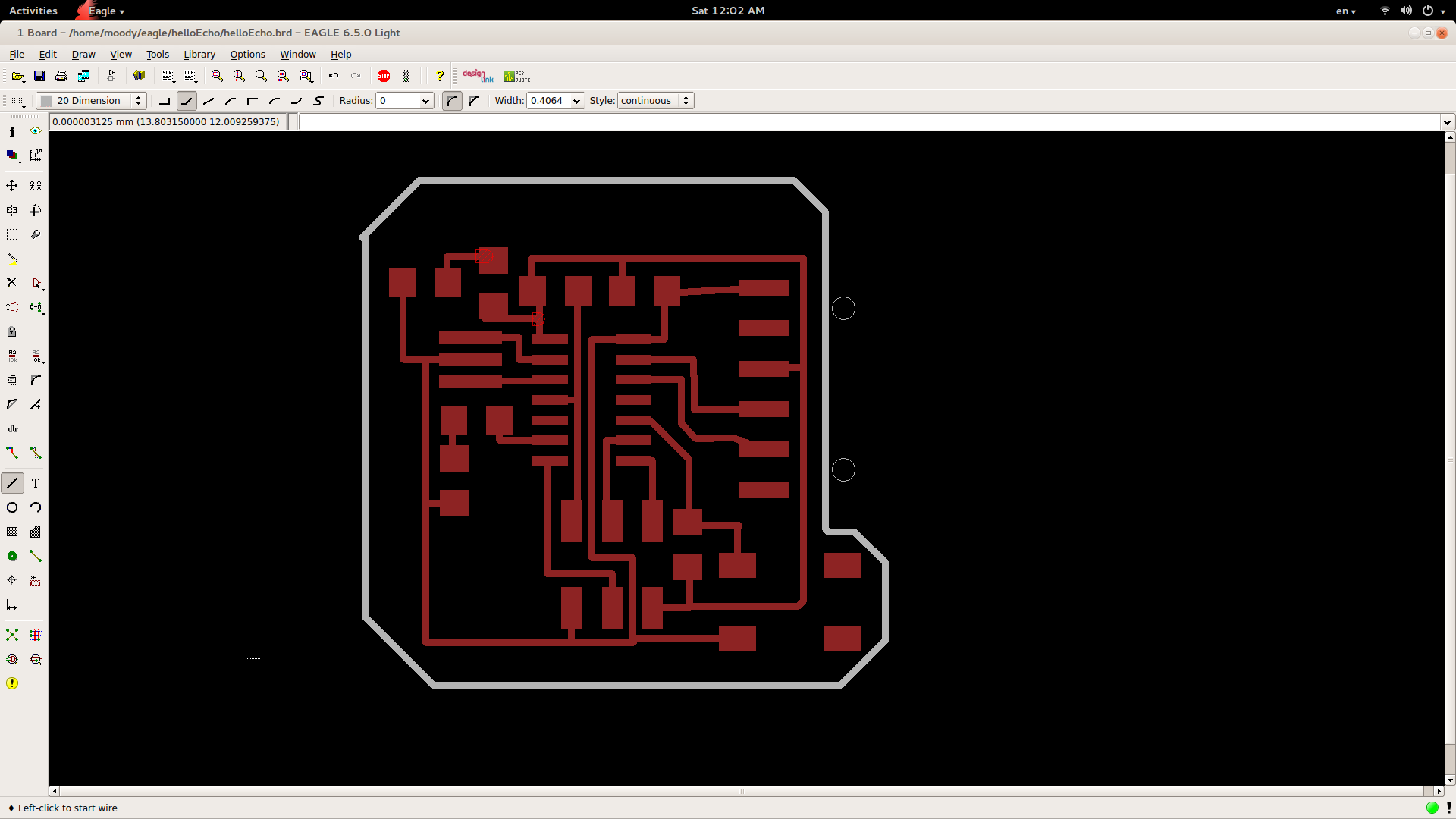1456x819 pixels.
Task: Select the Copy tool
Action: (x=36, y=186)
